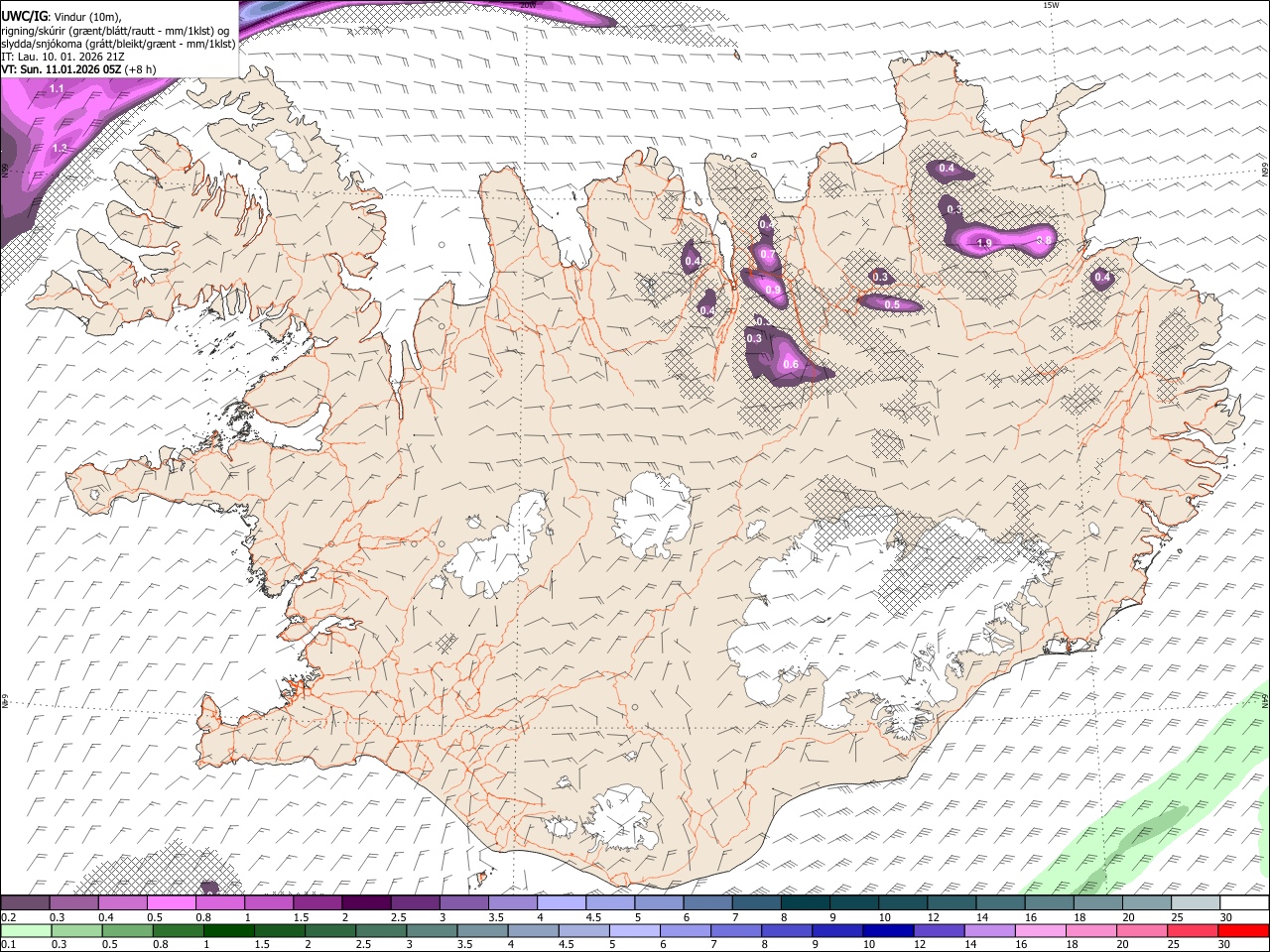Click the 'VT: Sun. 11.01.2026 05Z' valid time

[62, 69]
